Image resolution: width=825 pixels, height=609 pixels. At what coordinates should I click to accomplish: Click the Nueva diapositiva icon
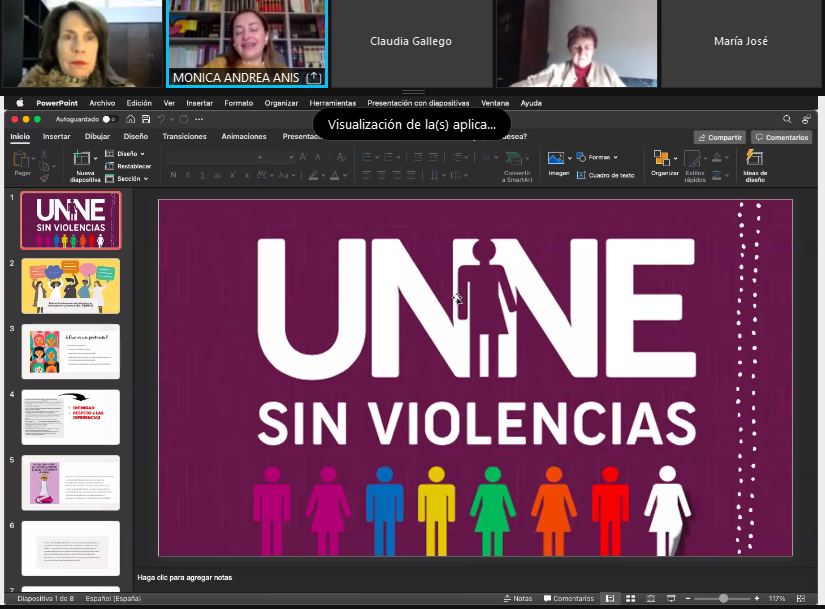click(x=82, y=157)
